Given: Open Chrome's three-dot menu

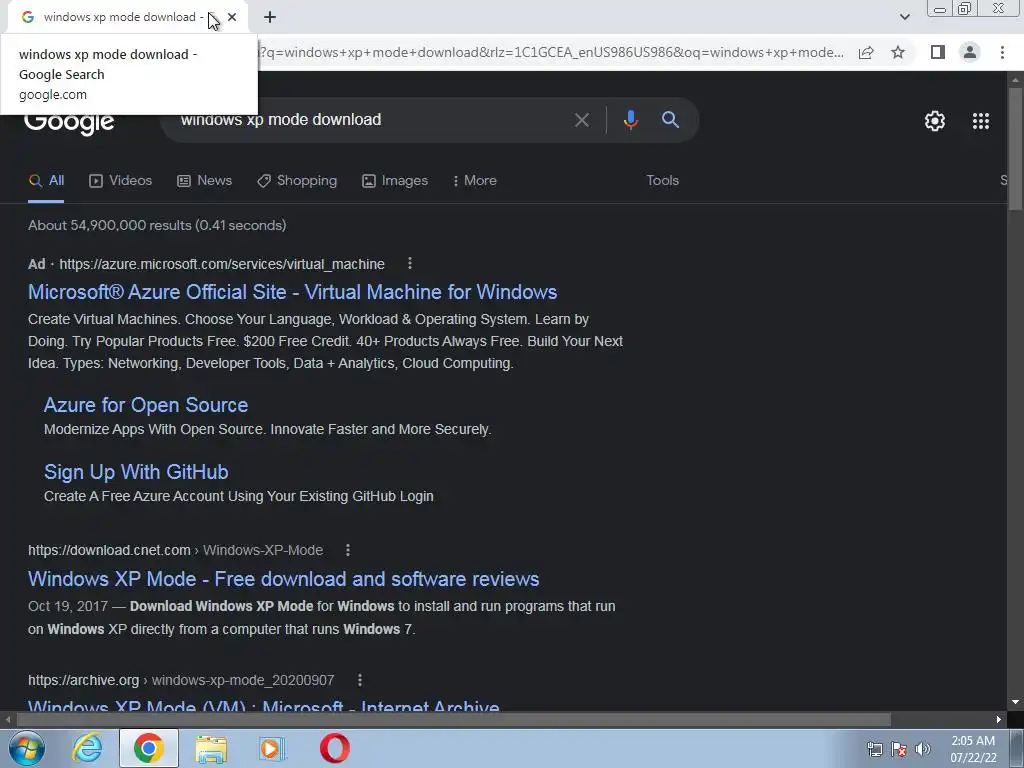Looking at the screenshot, I should [x=1002, y=52].
